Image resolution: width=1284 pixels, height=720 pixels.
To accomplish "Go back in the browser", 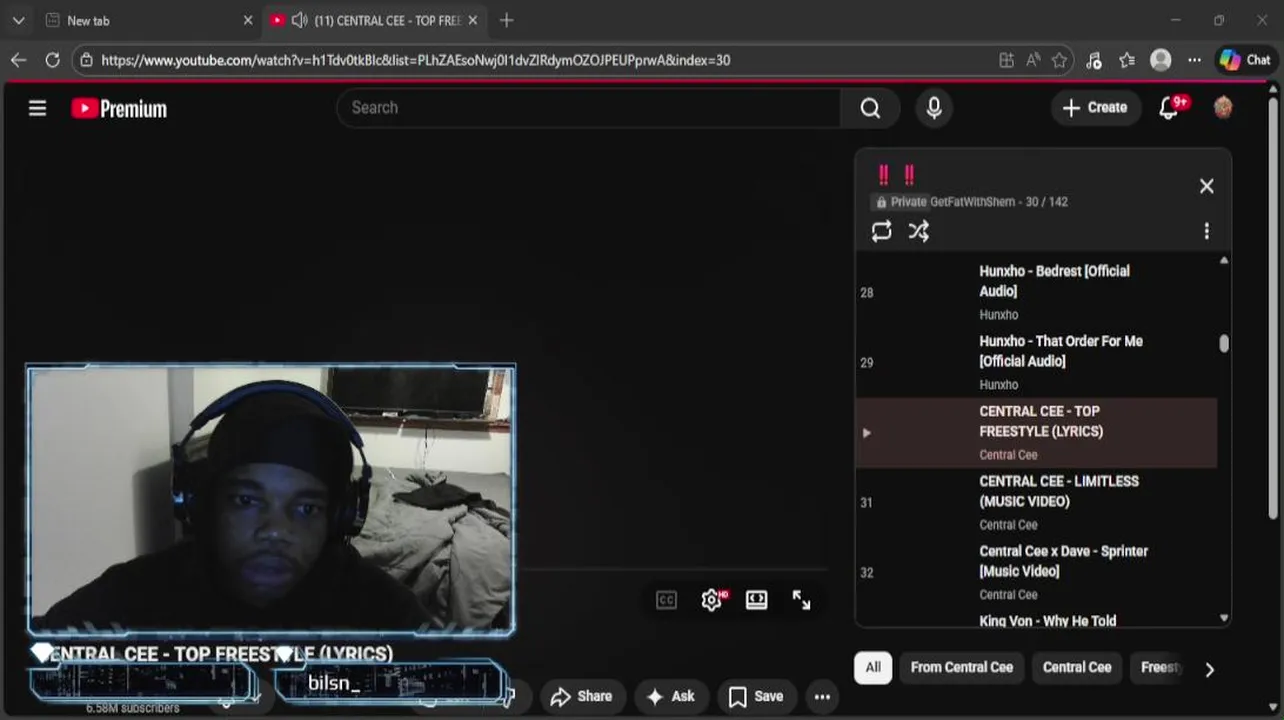I will click(19, 60).
